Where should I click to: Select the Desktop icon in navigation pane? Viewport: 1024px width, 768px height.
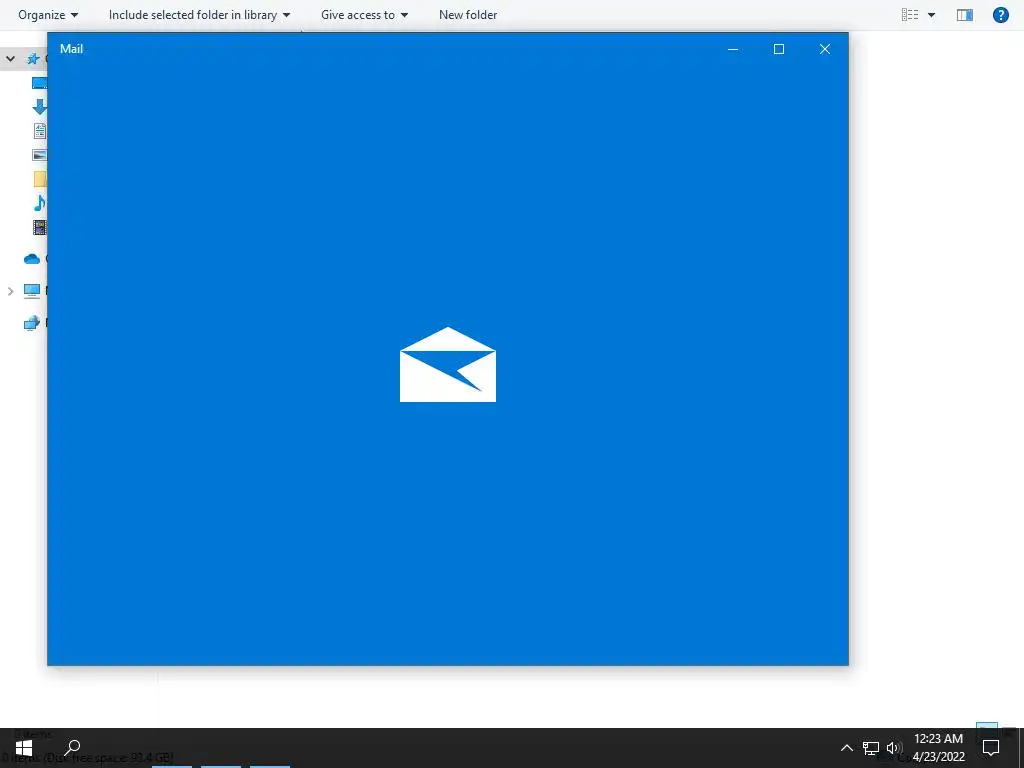click(39, 83)
